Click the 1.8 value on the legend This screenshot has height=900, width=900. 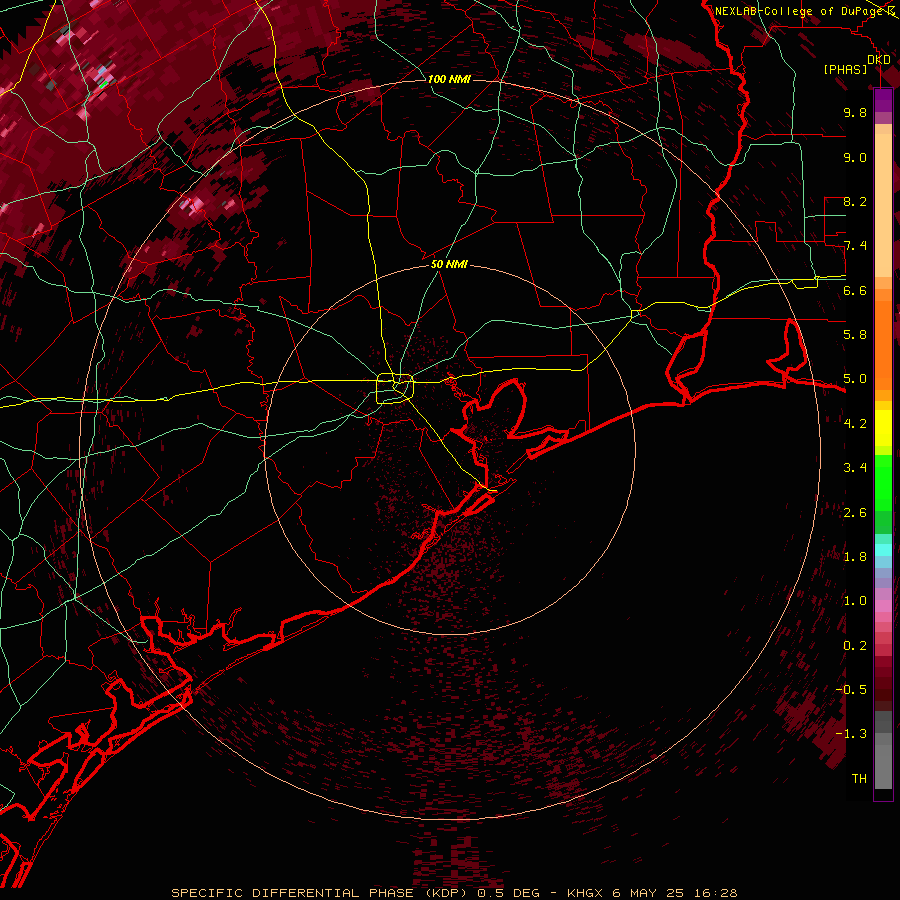[x=855, y=556]
